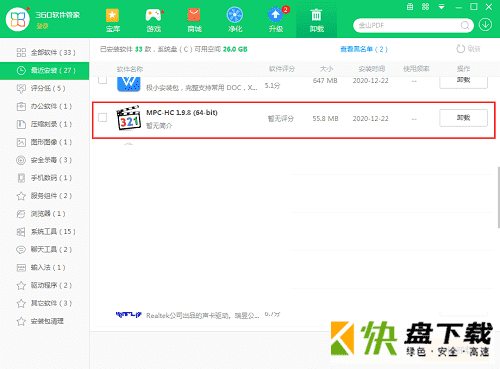
Task: Click 卸载 button in the 647 MB row
Action: click(463, 82)
